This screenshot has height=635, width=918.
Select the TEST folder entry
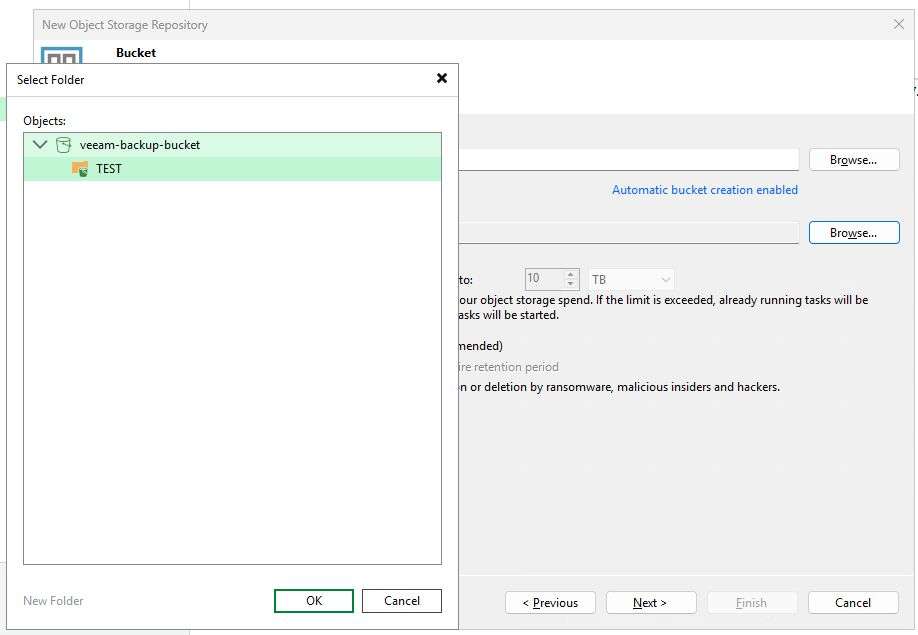click(232, 169)
